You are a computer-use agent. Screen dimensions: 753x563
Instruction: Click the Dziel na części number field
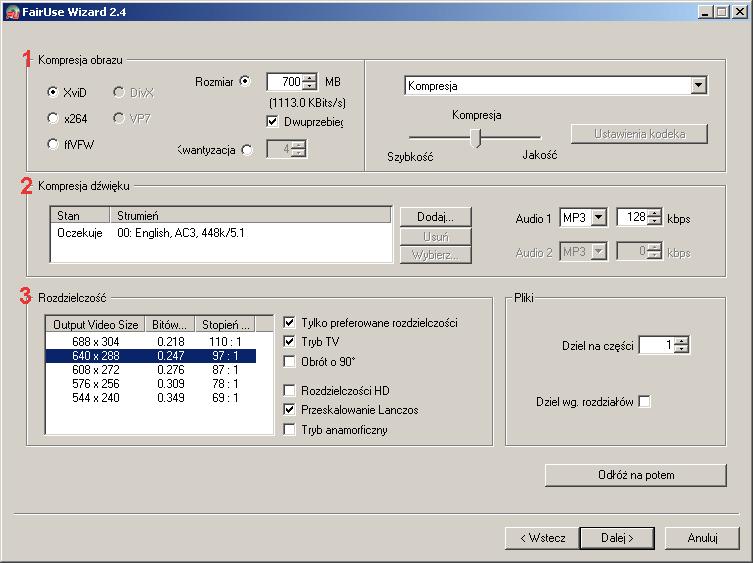(657, 345)
